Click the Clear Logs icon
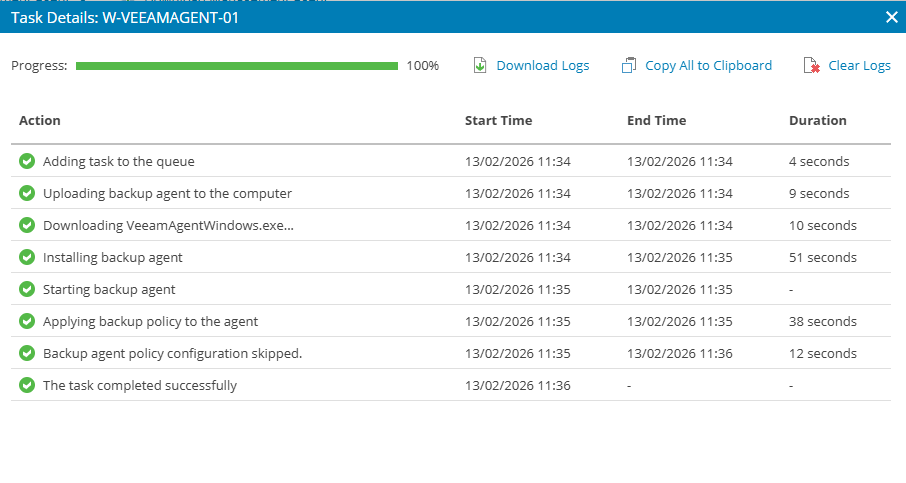906x483 pixels. coord(812,66)
